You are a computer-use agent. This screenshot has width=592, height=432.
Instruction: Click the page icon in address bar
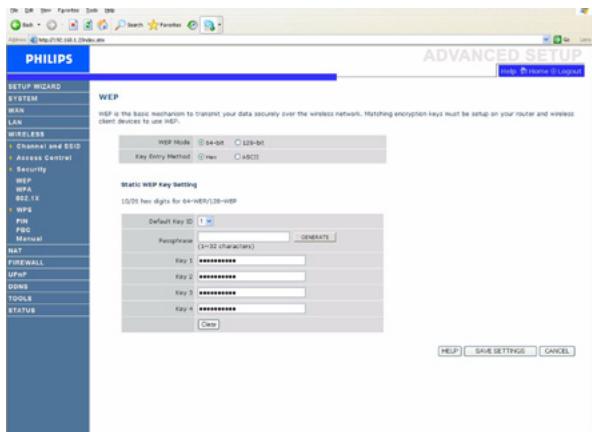tap(33, 40)
